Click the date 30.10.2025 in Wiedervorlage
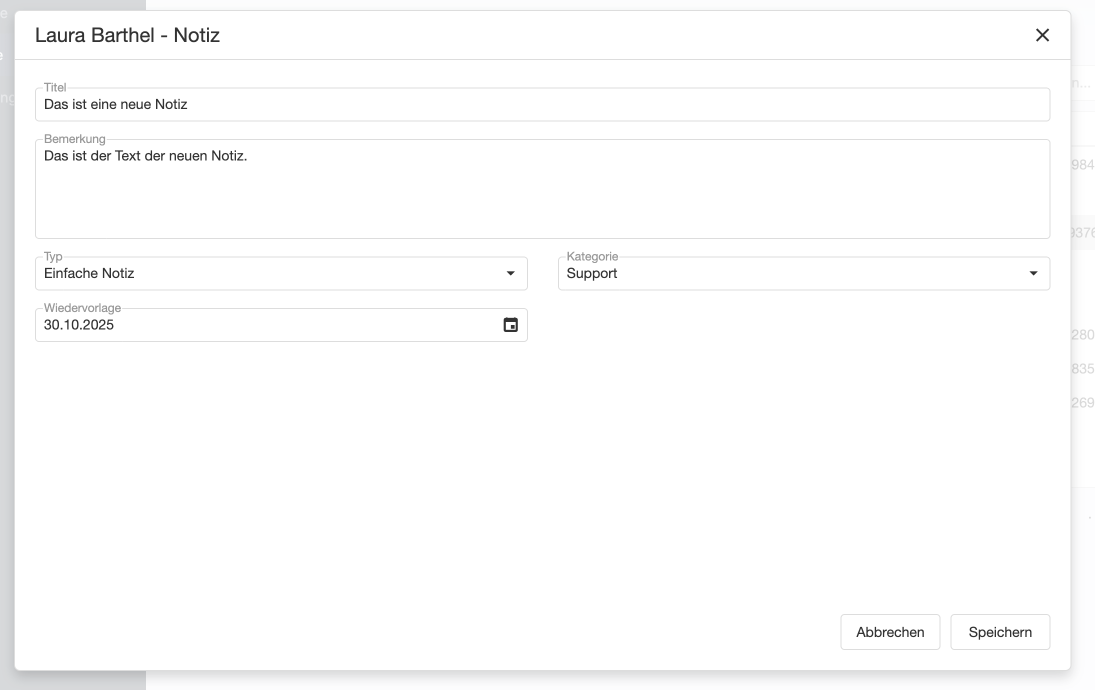1095x690 pixels. [x=79, y=325]
